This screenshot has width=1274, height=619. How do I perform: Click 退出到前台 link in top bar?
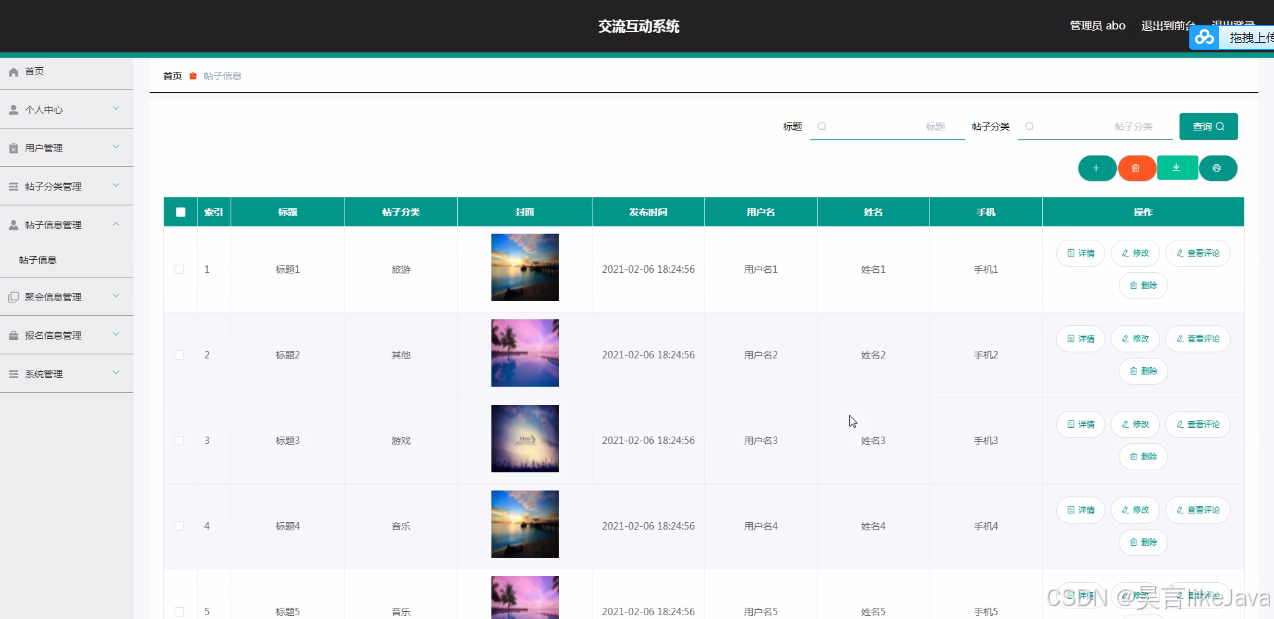tap(1168, 26)
